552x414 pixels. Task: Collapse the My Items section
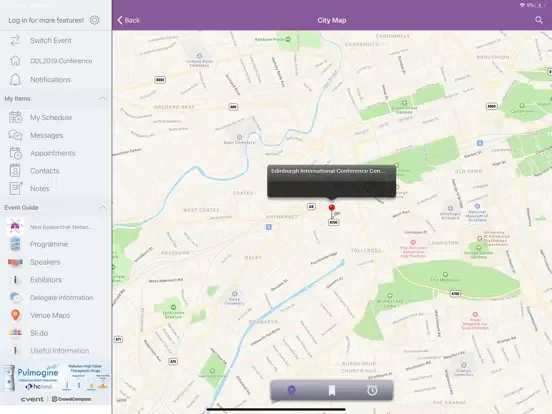102,98
